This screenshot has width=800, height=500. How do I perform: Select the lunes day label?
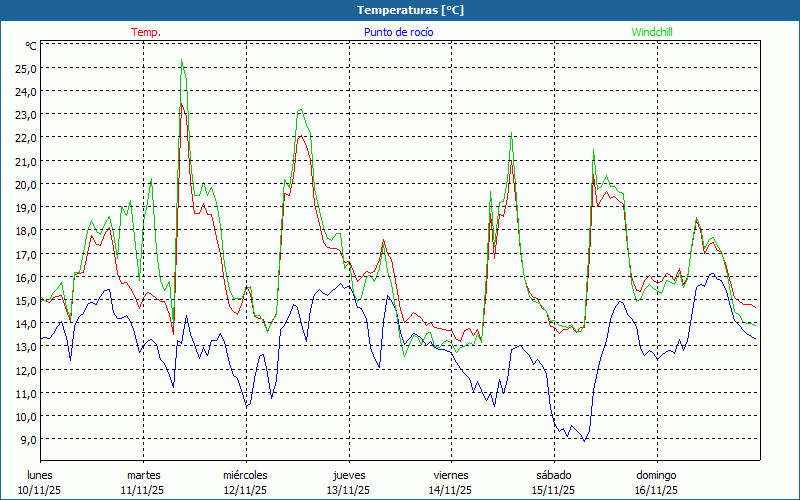[40, 475]
